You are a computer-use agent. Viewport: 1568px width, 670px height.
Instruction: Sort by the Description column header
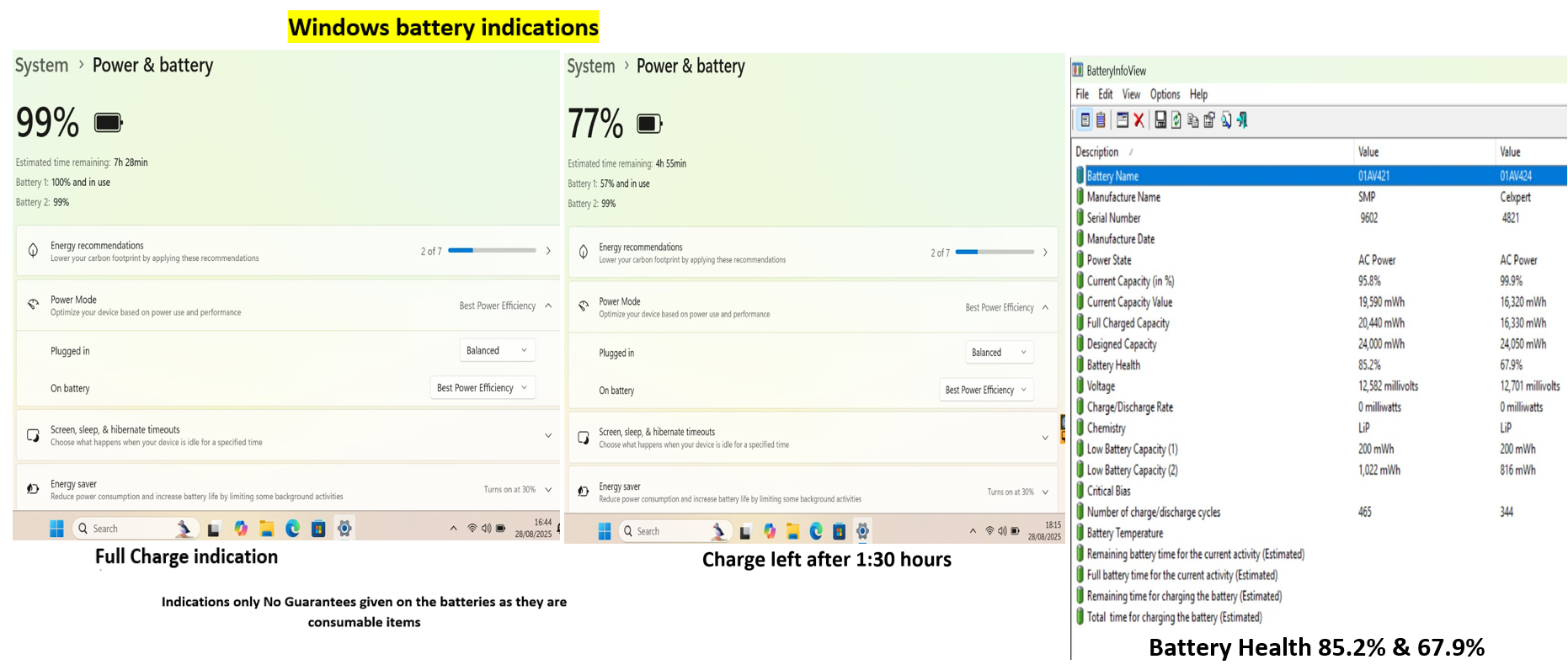tap(1097, 152)
